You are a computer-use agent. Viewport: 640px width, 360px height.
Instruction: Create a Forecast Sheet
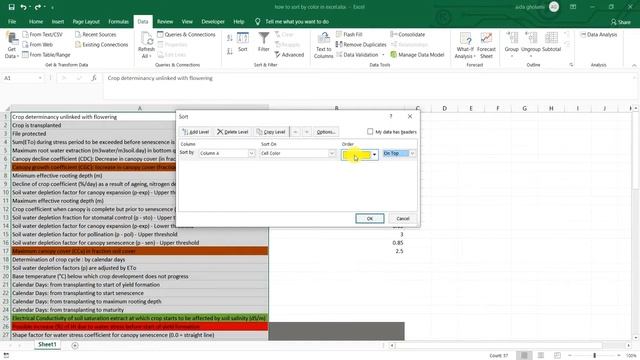(486, 45)
